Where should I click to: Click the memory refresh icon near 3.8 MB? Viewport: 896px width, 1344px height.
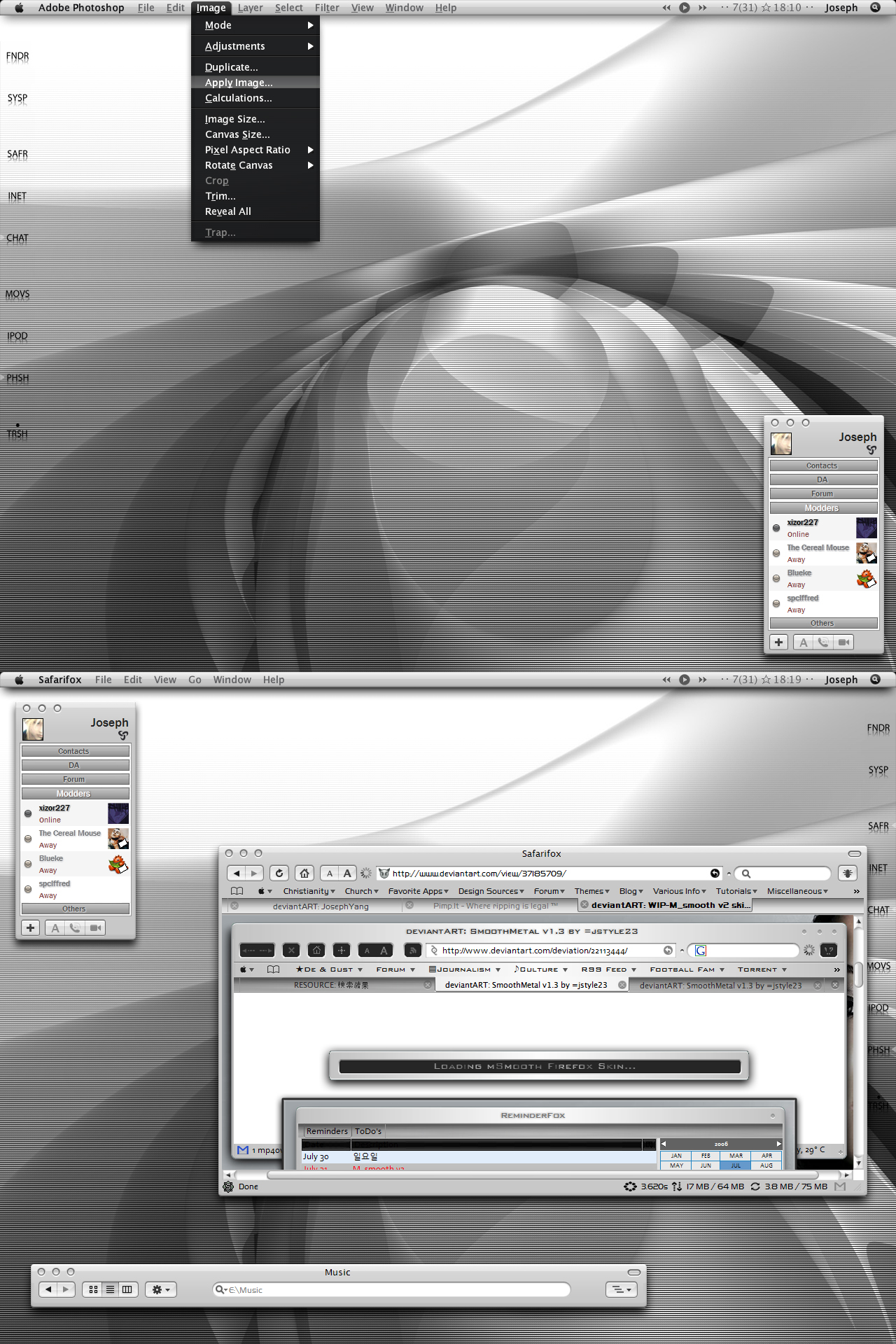coord(755,1186)
